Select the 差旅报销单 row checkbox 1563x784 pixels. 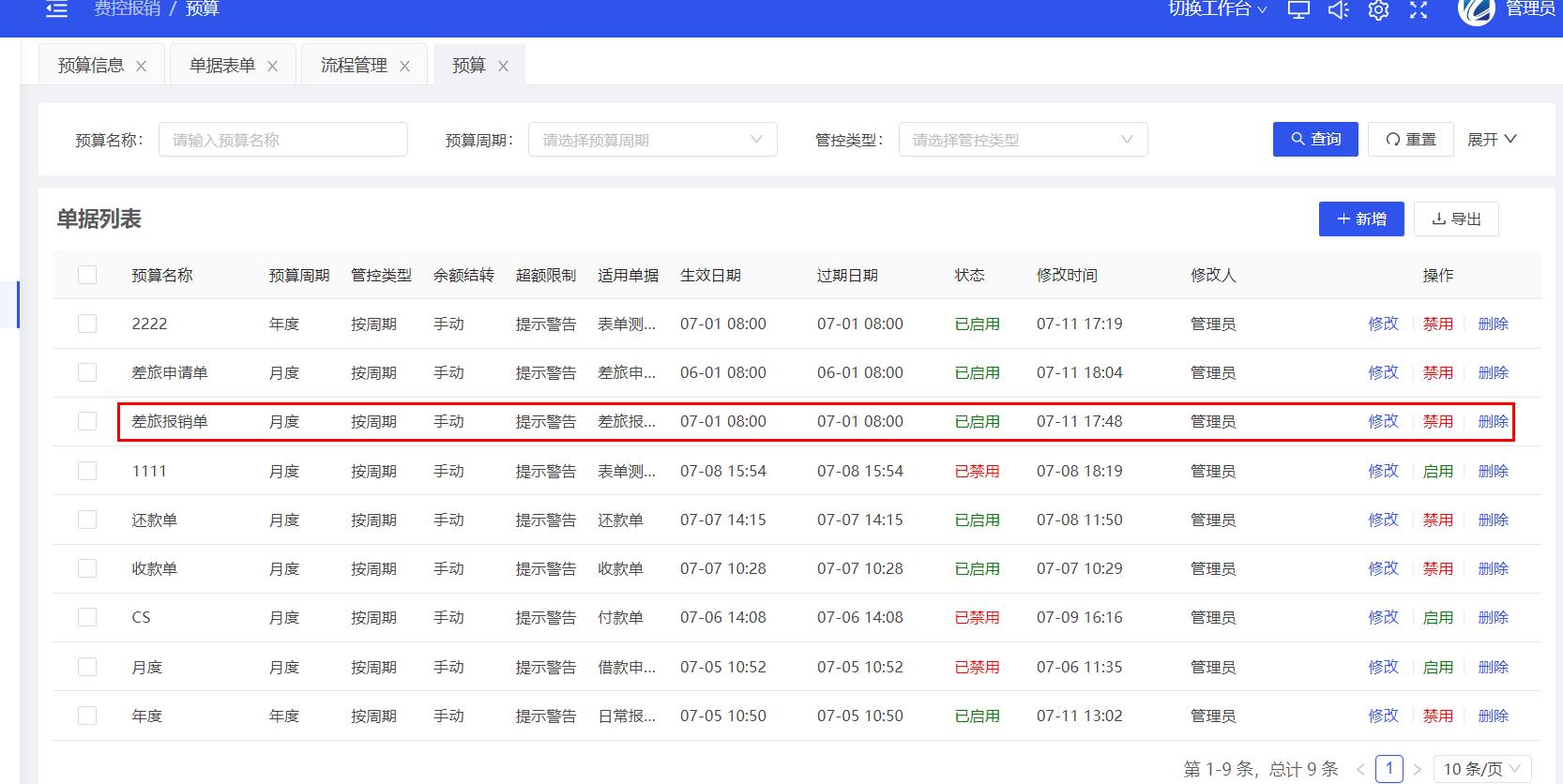pos(87,421)
